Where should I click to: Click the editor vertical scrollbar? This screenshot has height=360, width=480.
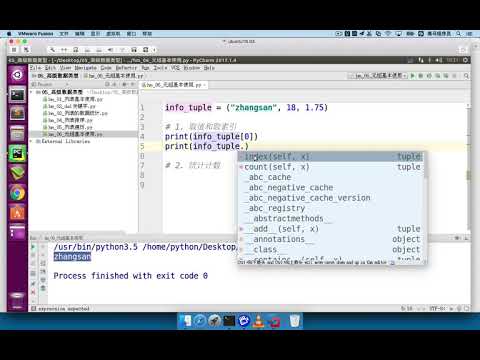coord(468,167)
